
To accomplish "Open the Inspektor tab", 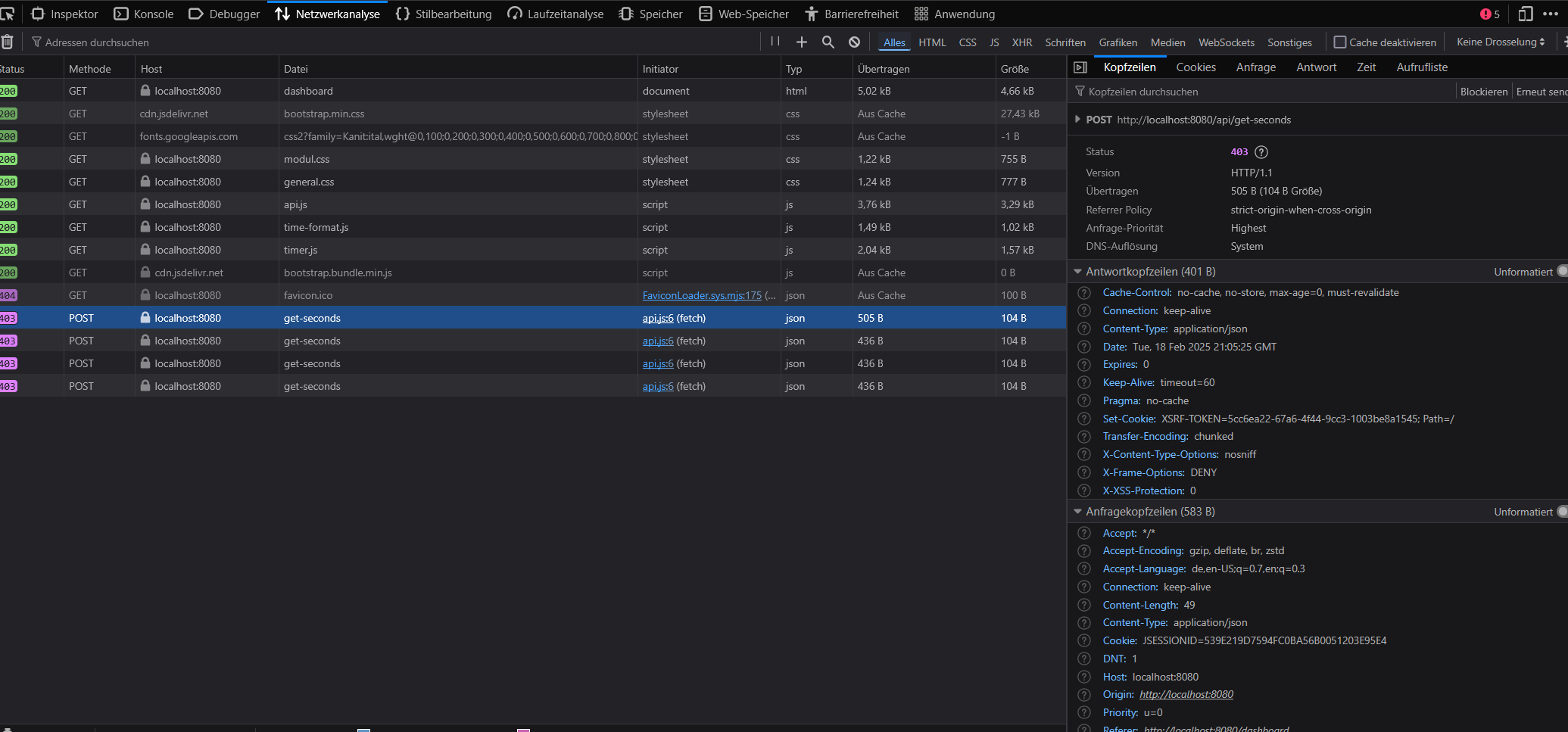I will 64,14.
